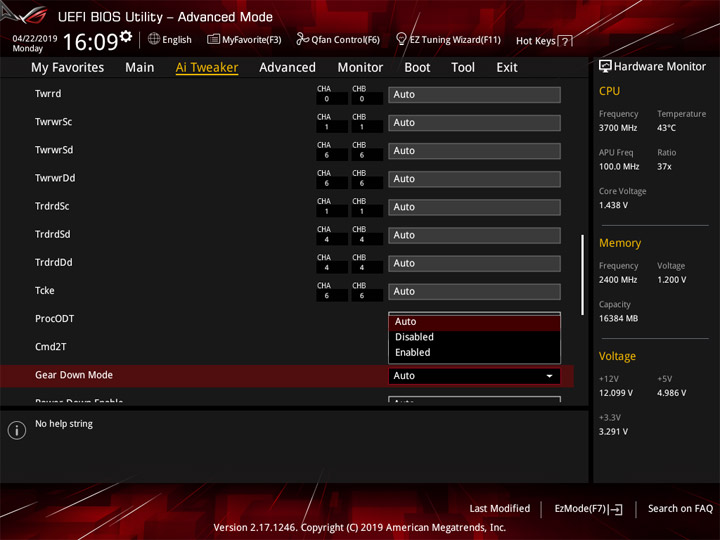The image size is (720, 540).
Task: Click the +3.3V reading 3.291 V
Action: point(613,432)
